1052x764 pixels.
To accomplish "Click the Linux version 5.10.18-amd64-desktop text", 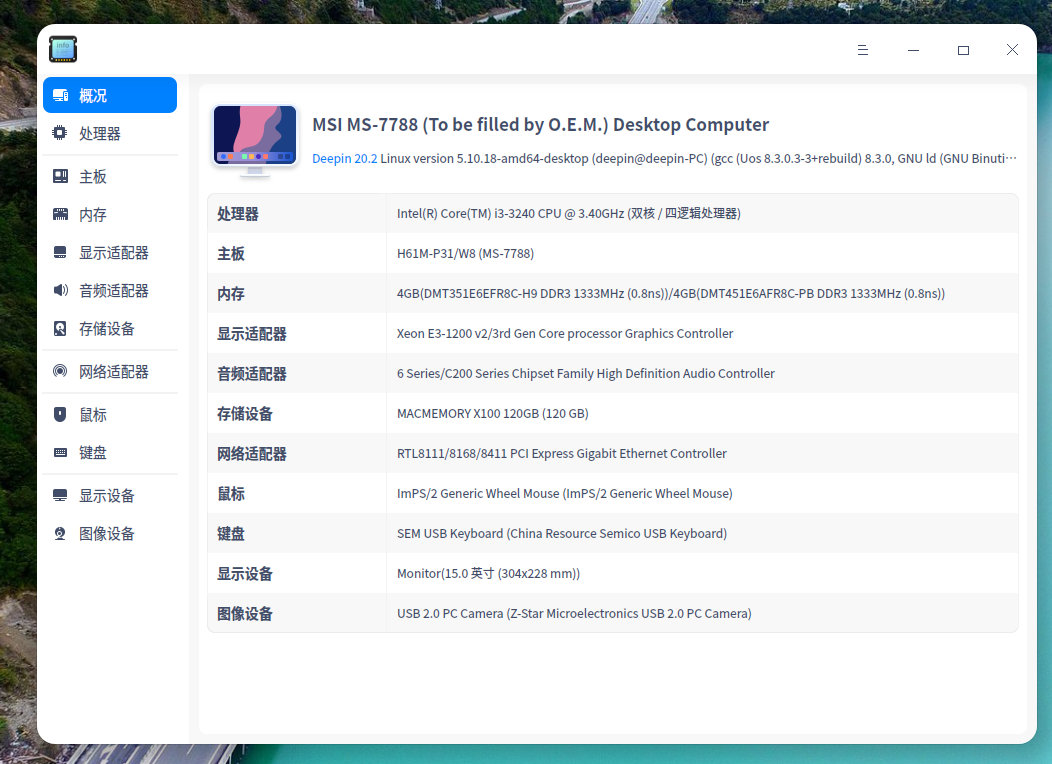I will [484, 158].
